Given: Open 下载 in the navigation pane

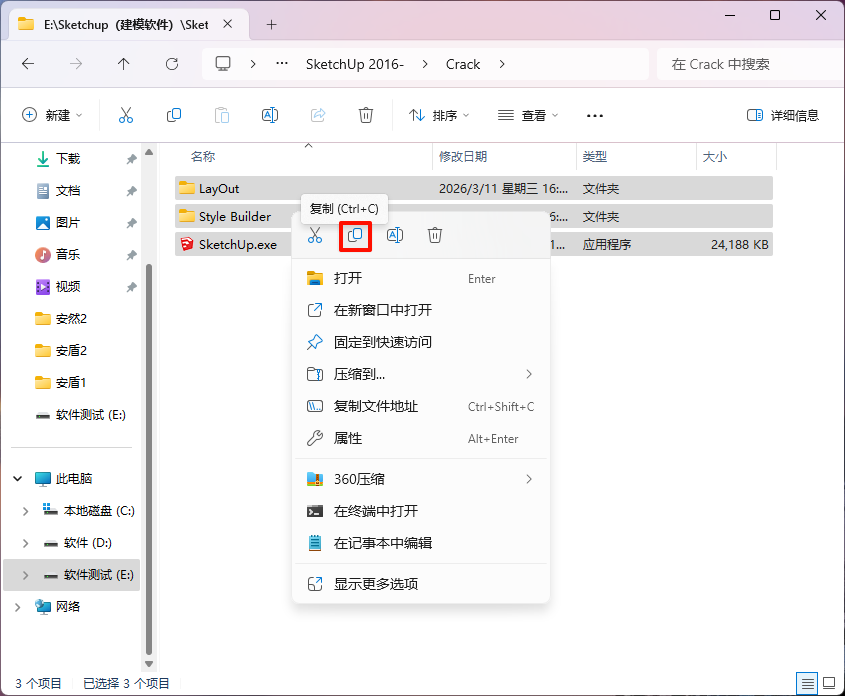Looking at the screenshot, I should [68, 159].
